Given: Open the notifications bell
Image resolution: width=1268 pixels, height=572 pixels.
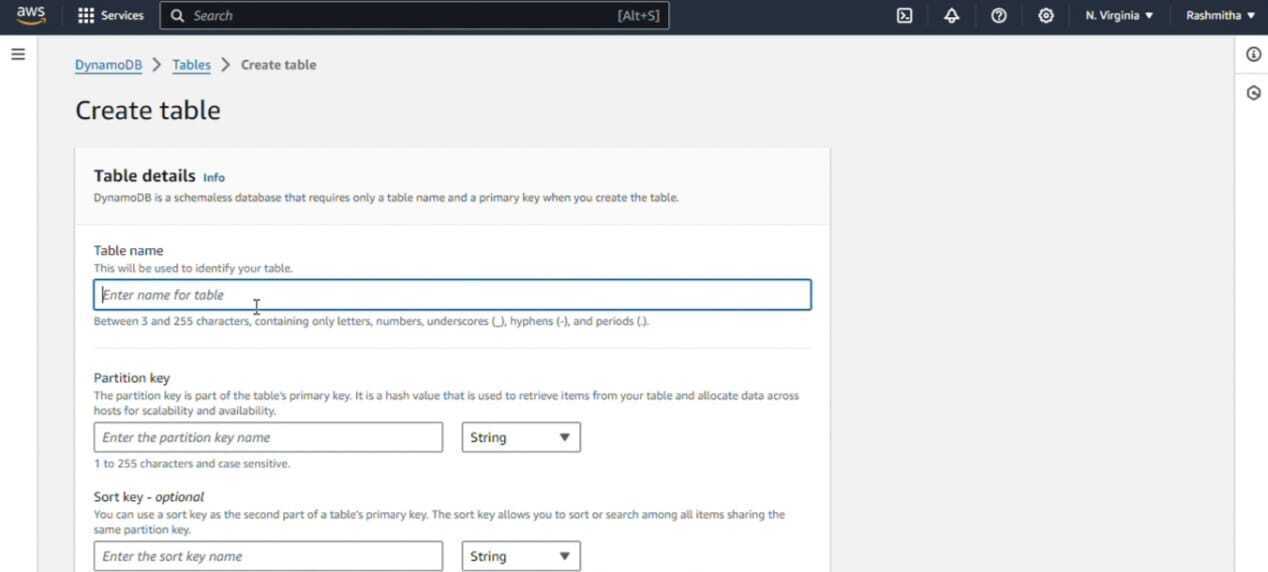Looking at the screenshot, I should point(951,16).
